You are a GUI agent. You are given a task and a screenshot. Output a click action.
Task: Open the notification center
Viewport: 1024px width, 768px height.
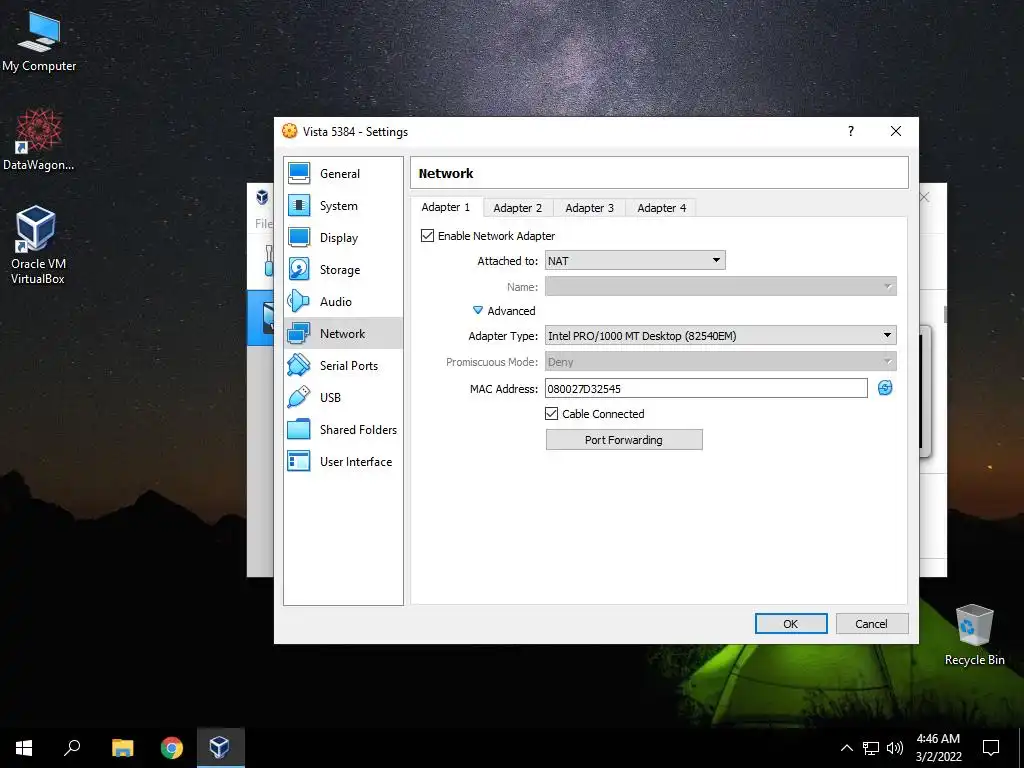pyautogui.click(x=991, y=748)
